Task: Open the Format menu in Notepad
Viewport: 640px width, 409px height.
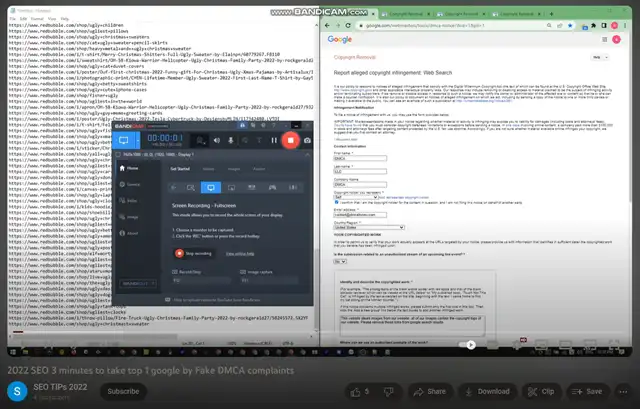Action: click(x=39, y=18)
